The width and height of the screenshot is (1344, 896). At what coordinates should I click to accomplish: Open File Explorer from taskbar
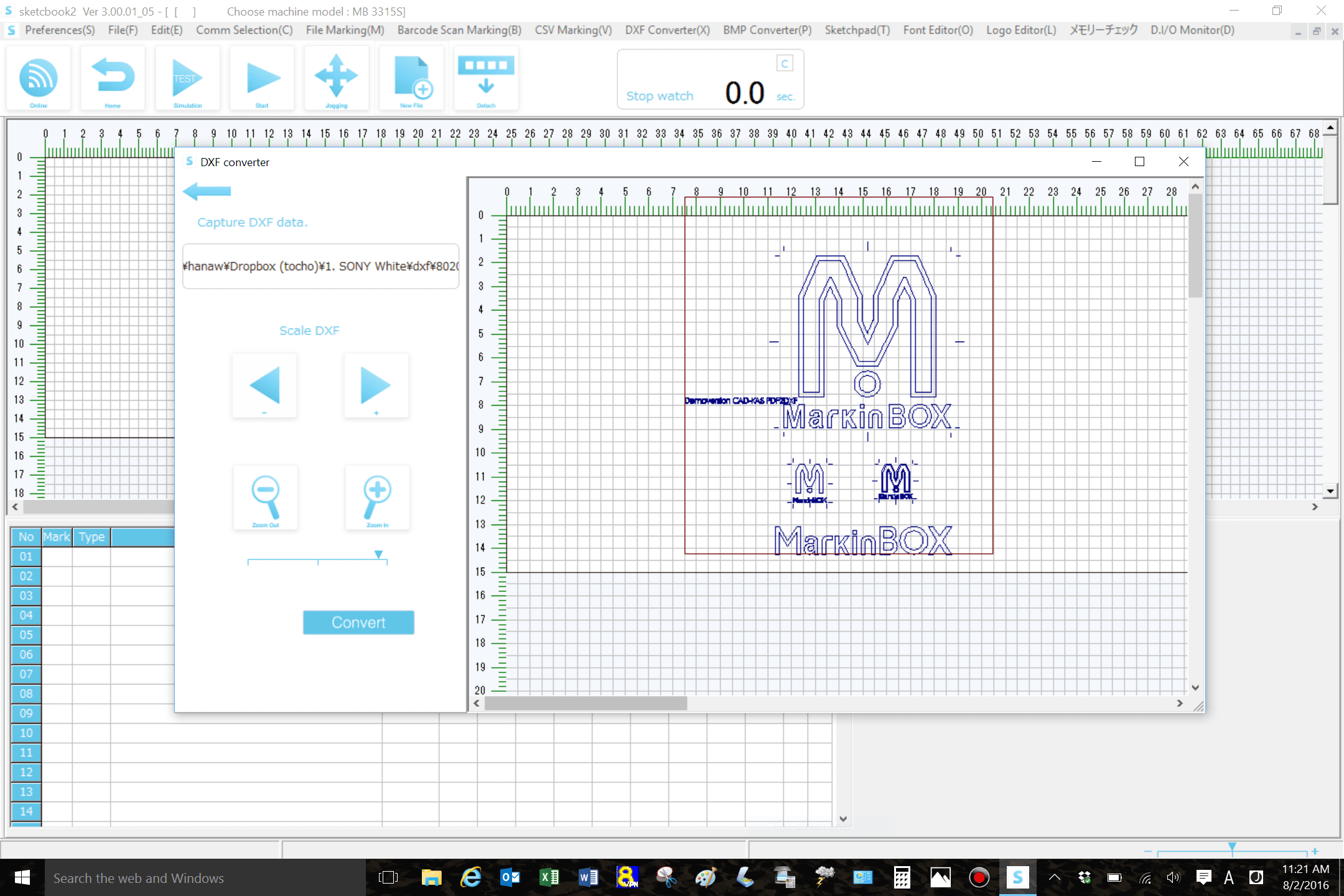point(431,878)
